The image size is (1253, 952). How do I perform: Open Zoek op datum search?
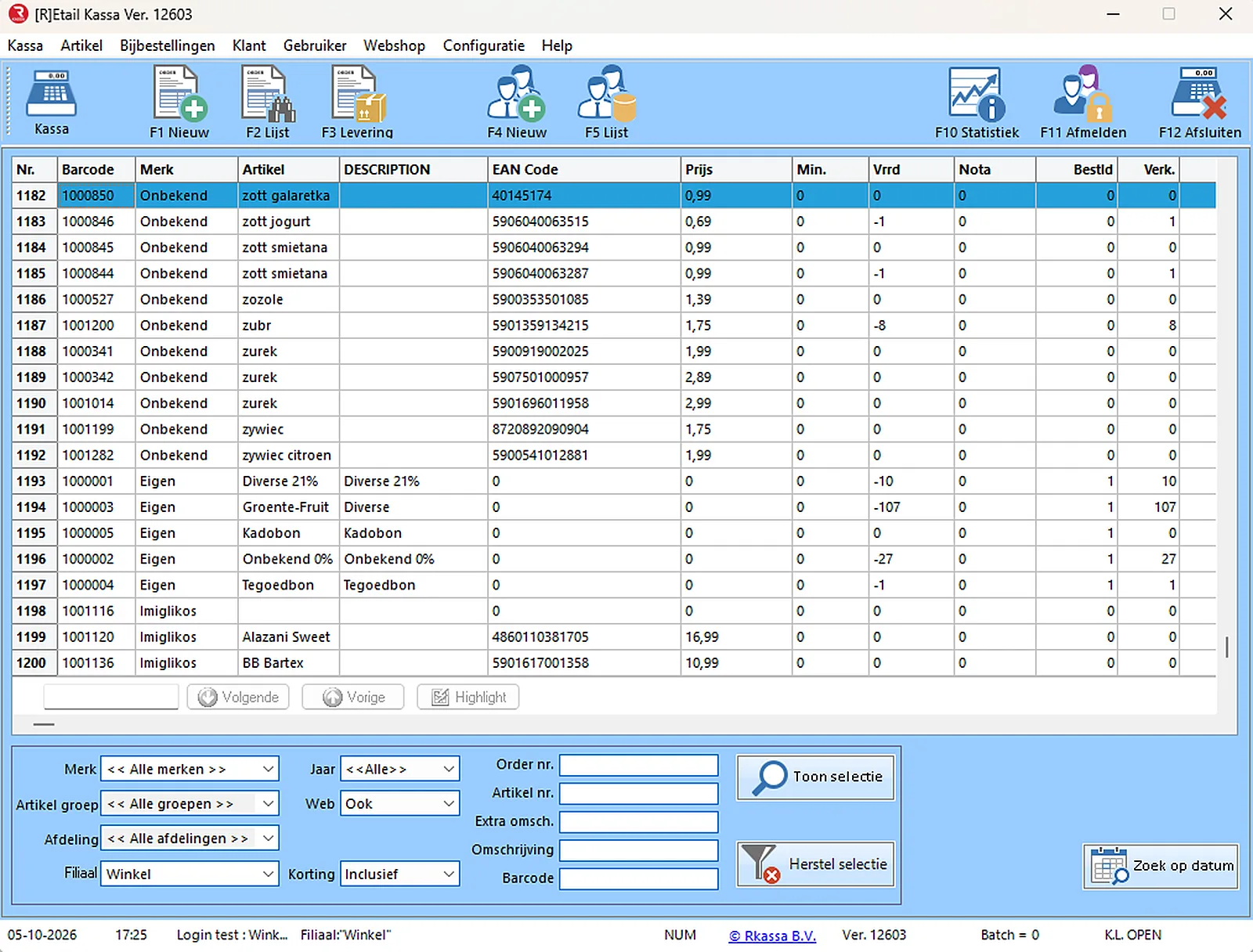[1161, 866]
